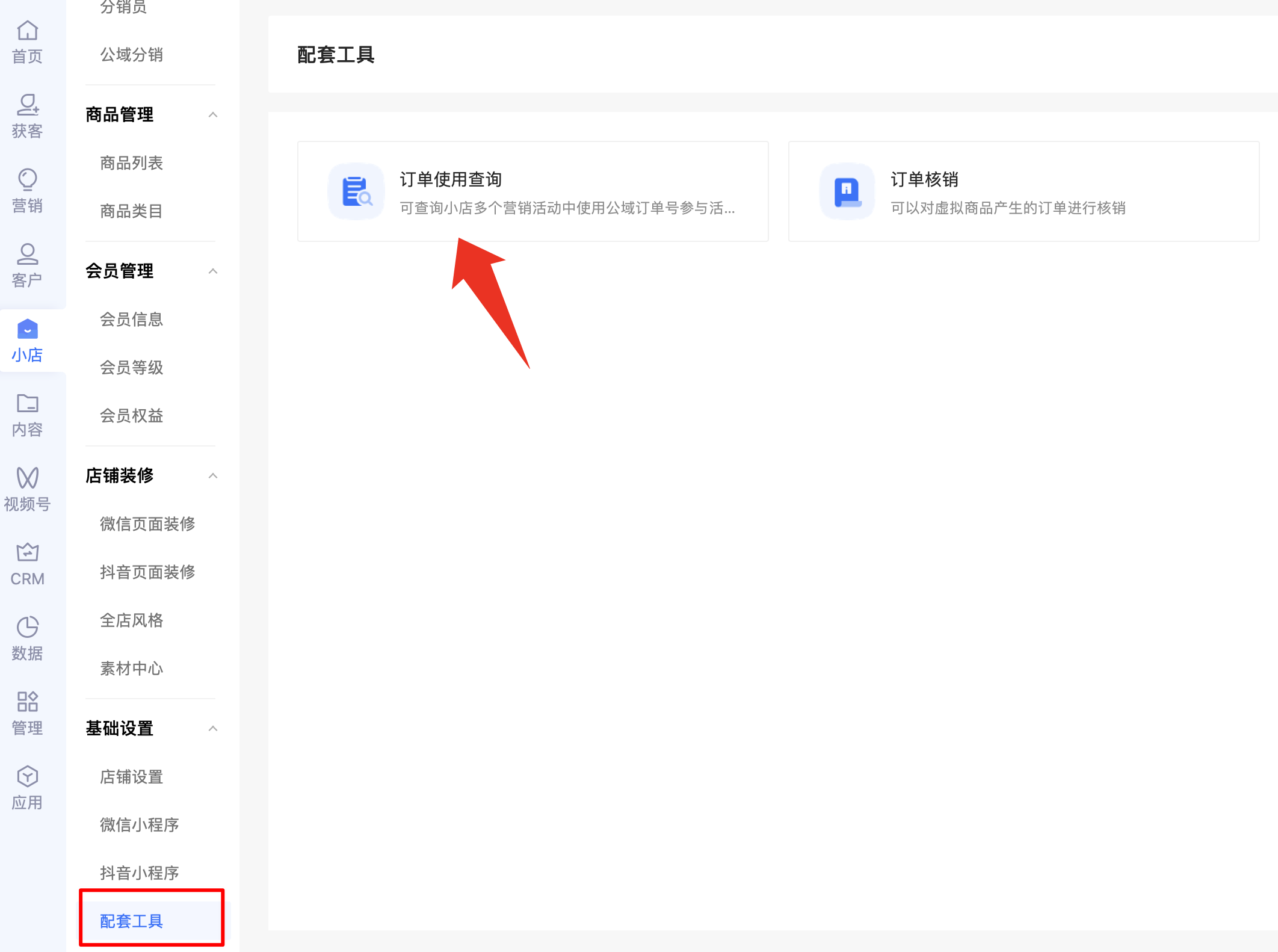Open 店铺设置 menu item
Screen dimensions: 1278x952
point(131,777)
